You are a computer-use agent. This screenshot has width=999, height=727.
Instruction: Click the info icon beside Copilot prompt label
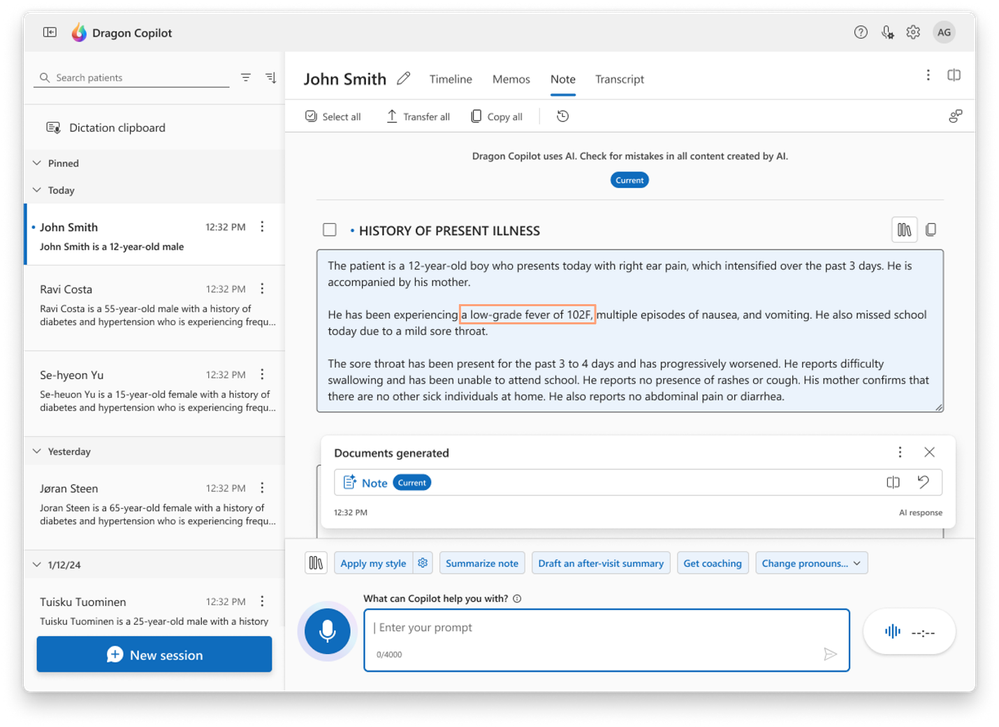click(517, 598)
